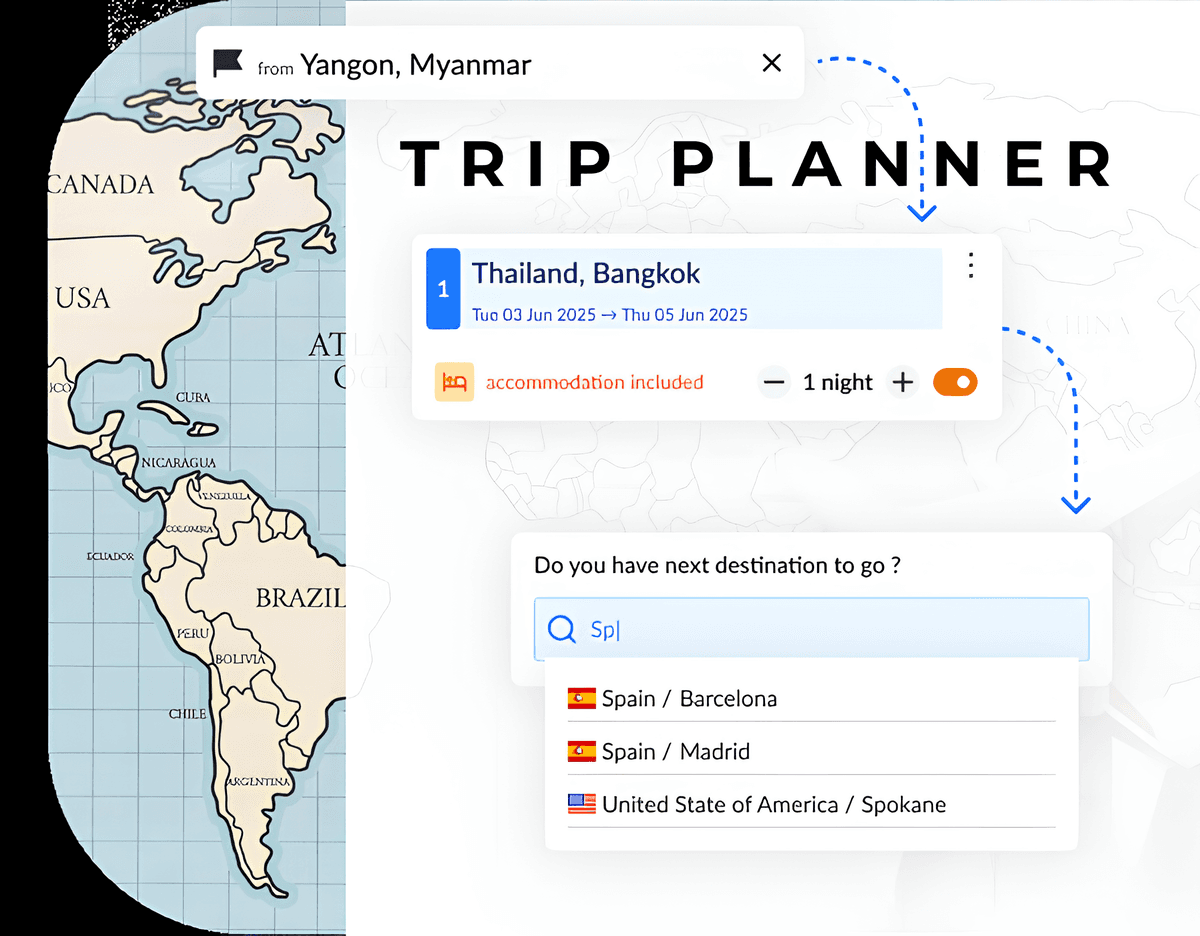Screen dimensions: 1200x936
Task: Focus the next destination search field
Action: (811, 629)
